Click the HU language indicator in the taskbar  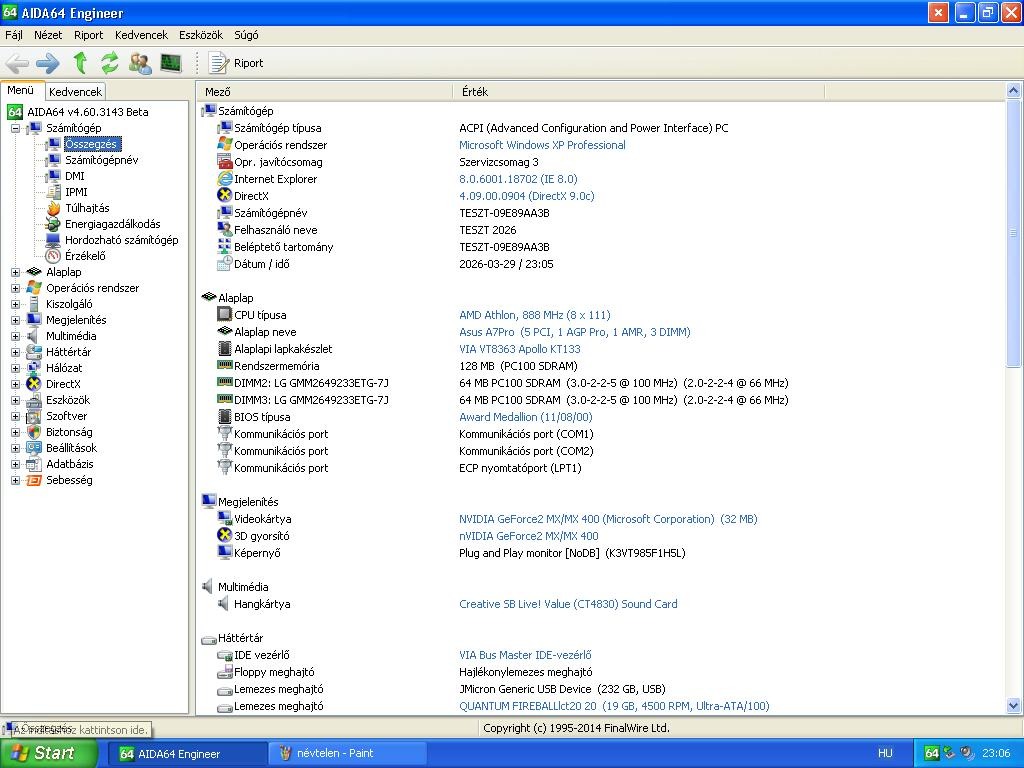click(885, 754)
